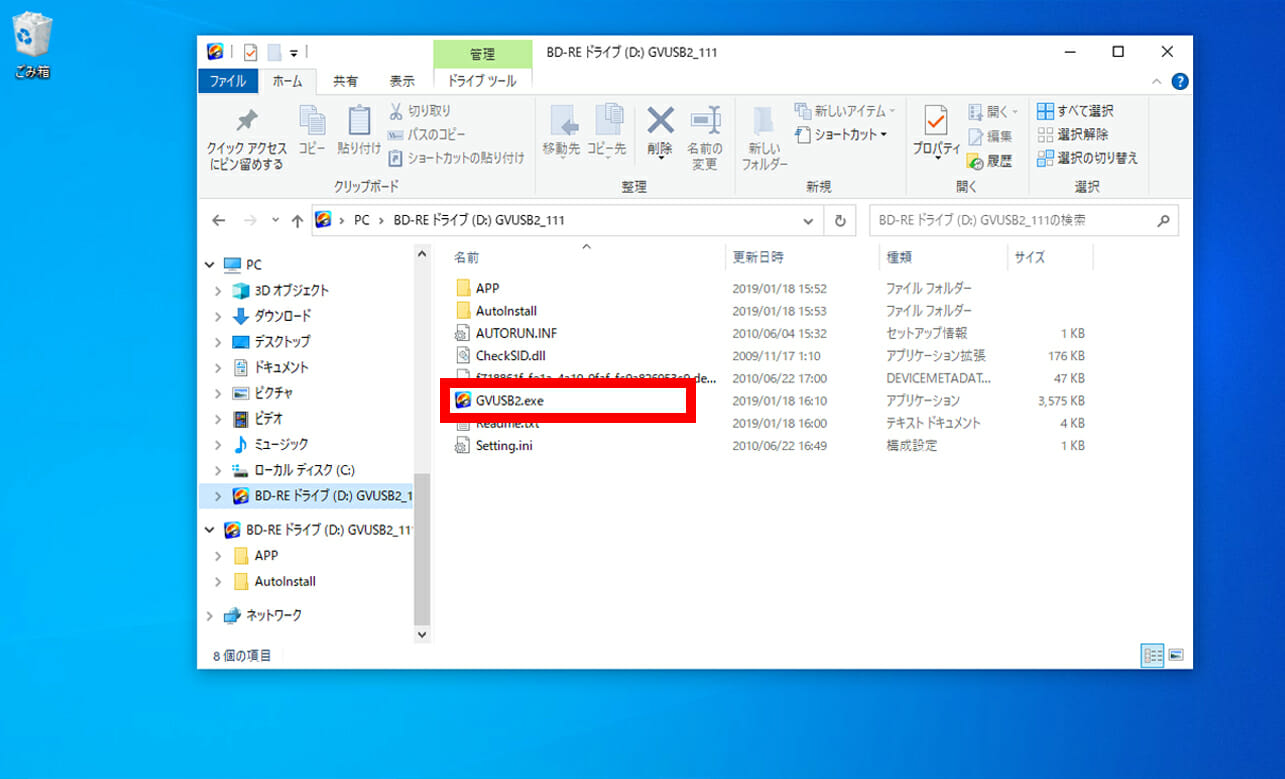The image size is (1285, 779).
Task: Click the search box for GVUSB2_111
Action: point(1010,221)
